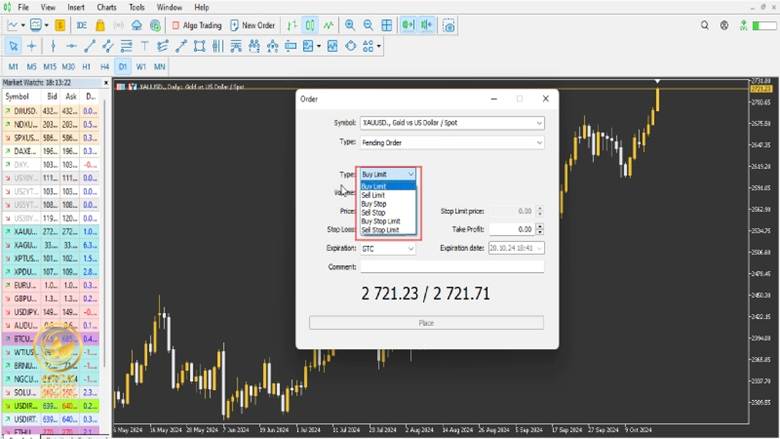Open the Insert menu
The image size is (780, 439).
76,7
